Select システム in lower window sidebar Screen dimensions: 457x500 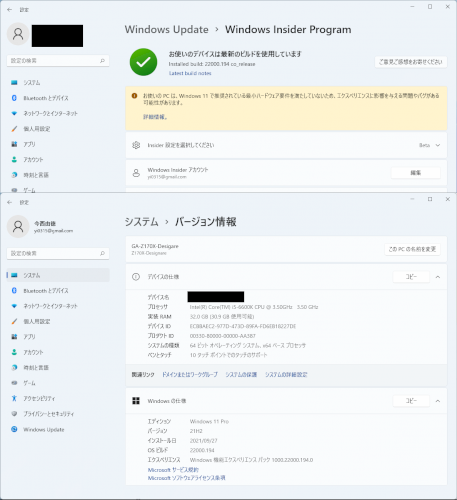[x=58, y=275]
